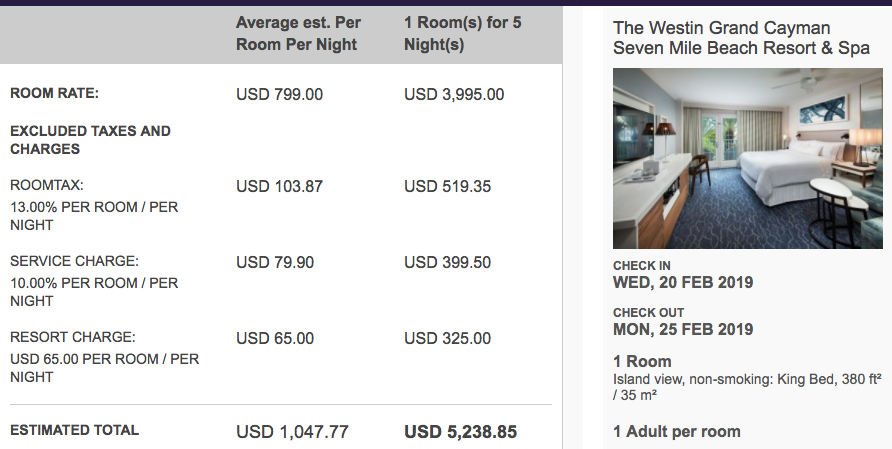
Task: Select the USD 5,238.85 estimated total
Action: (460, 432)
